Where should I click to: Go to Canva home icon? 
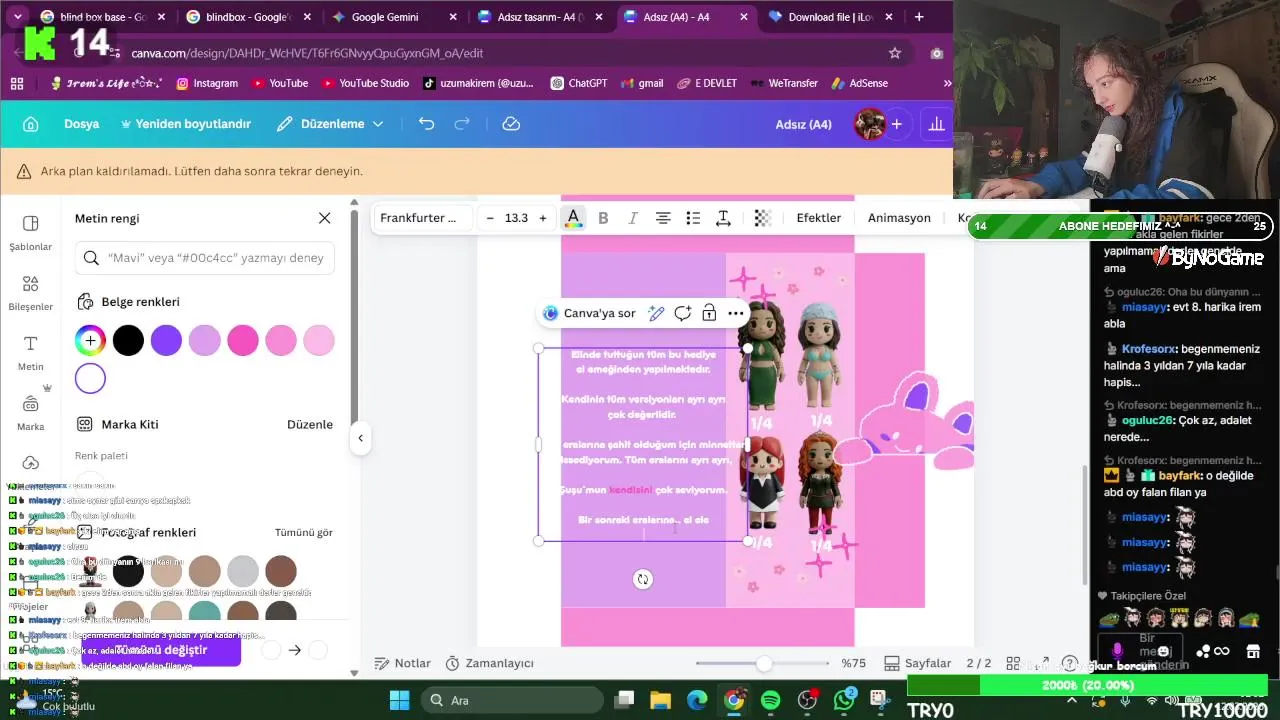click(30, 124)
